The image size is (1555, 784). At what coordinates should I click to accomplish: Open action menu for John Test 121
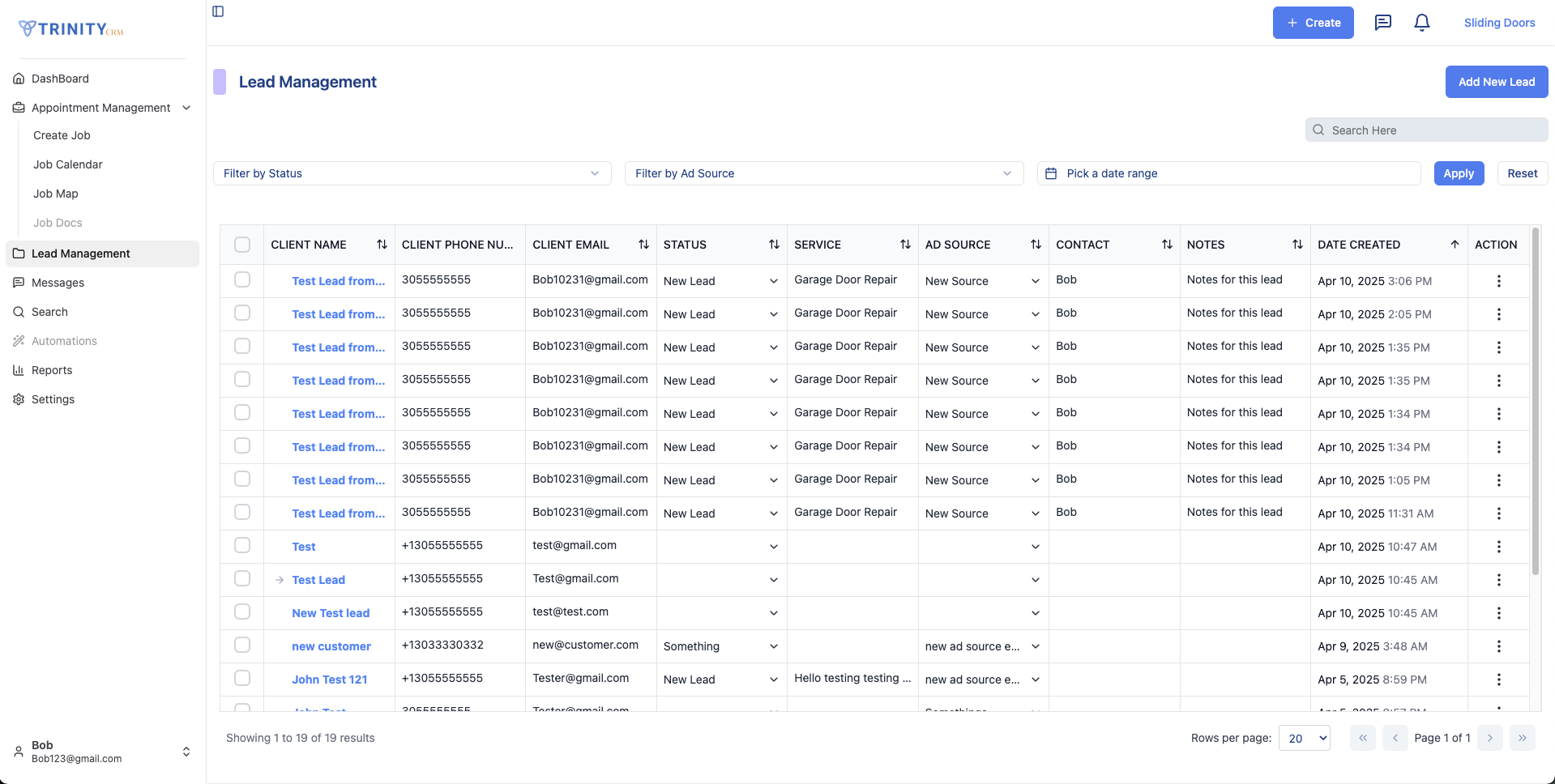1498,680
